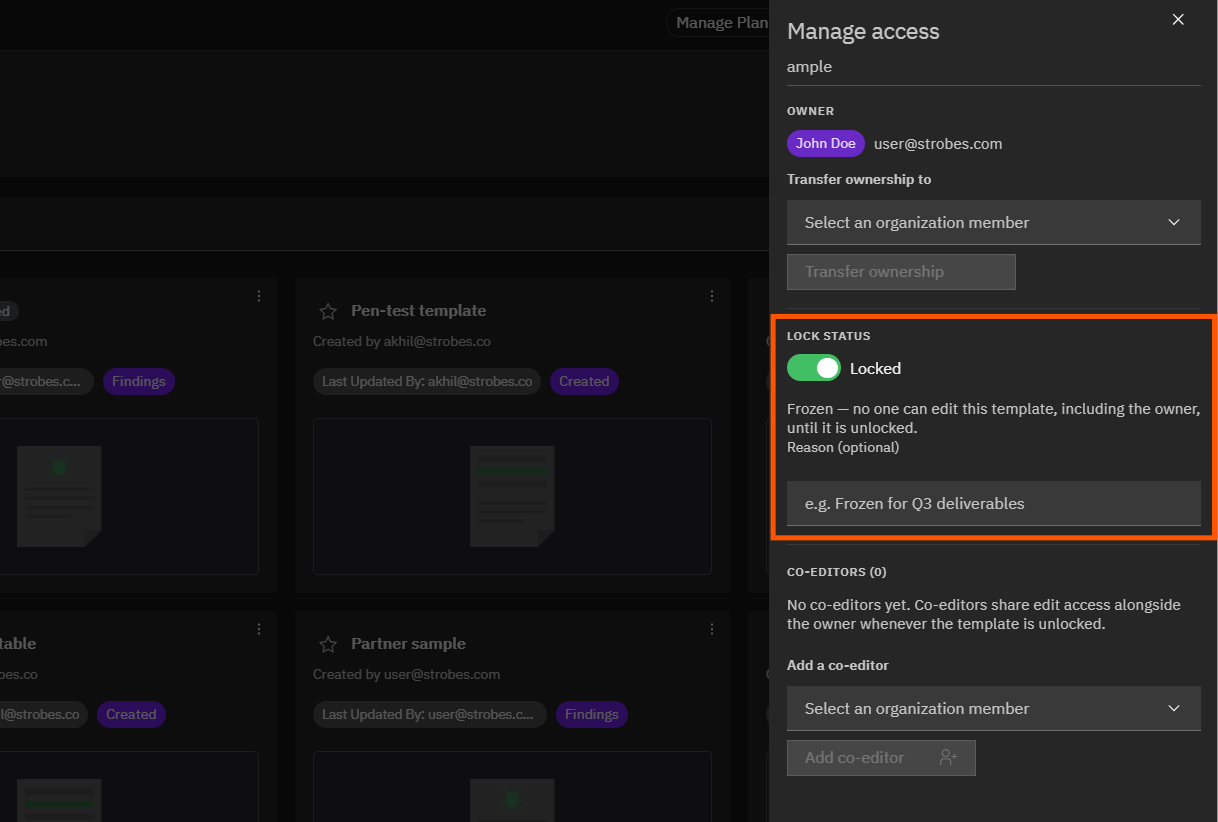1218x822 pixels.
Task: Click the Created tag on Pen-test template
Action: 584,381
